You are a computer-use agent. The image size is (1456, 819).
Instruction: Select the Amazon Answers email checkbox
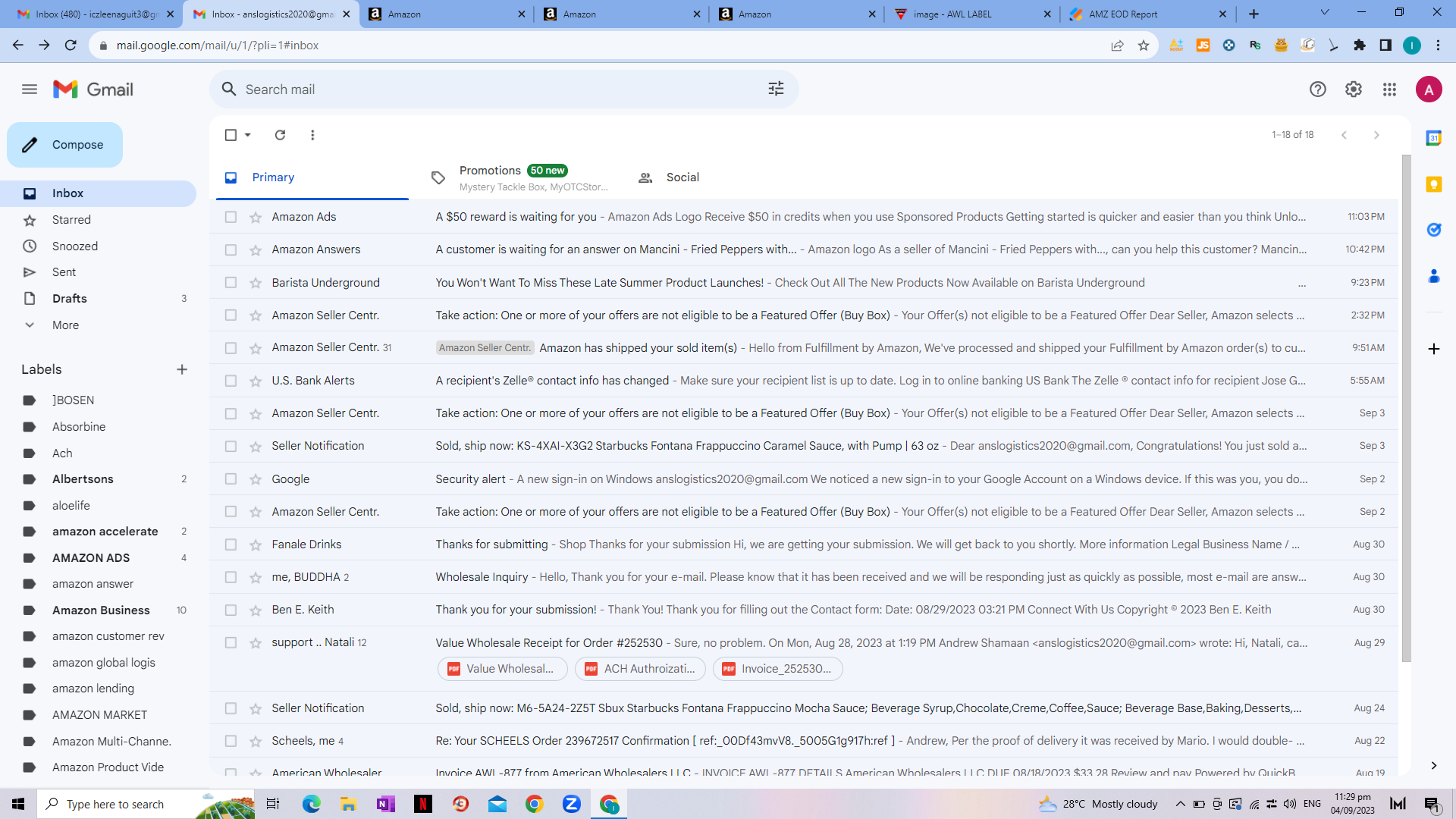coord(231,249)
